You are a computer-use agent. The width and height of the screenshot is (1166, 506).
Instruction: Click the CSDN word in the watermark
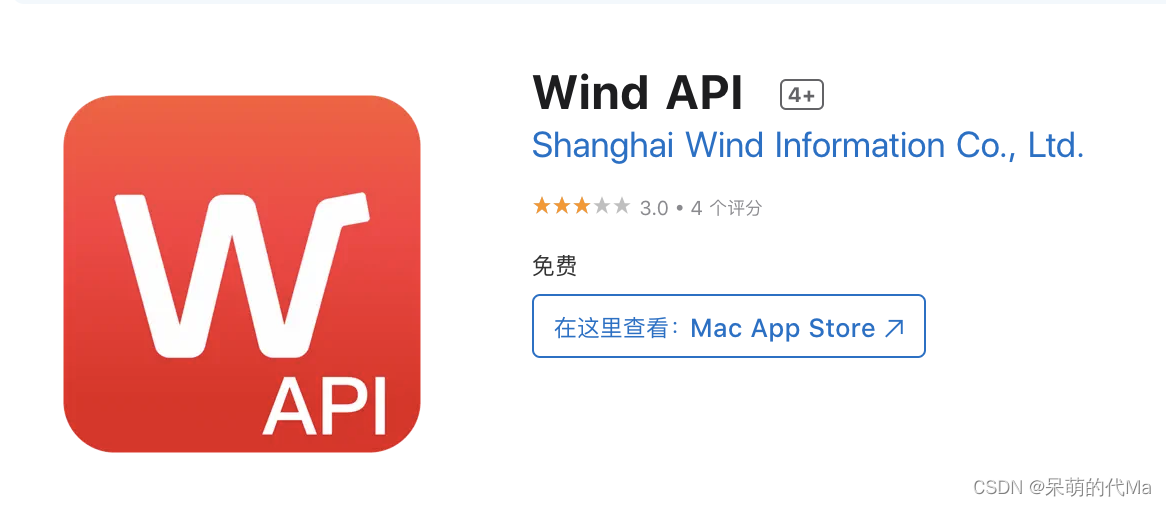pos(999,487)
